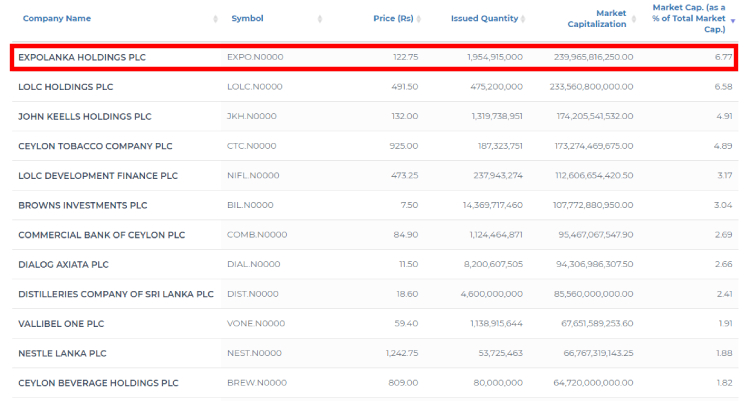The width and height of the screenshot is (750, 401).
Task: Open COMMERCIAL BANK OF CEYLON PLC link
Action: [x=101, y=235]
